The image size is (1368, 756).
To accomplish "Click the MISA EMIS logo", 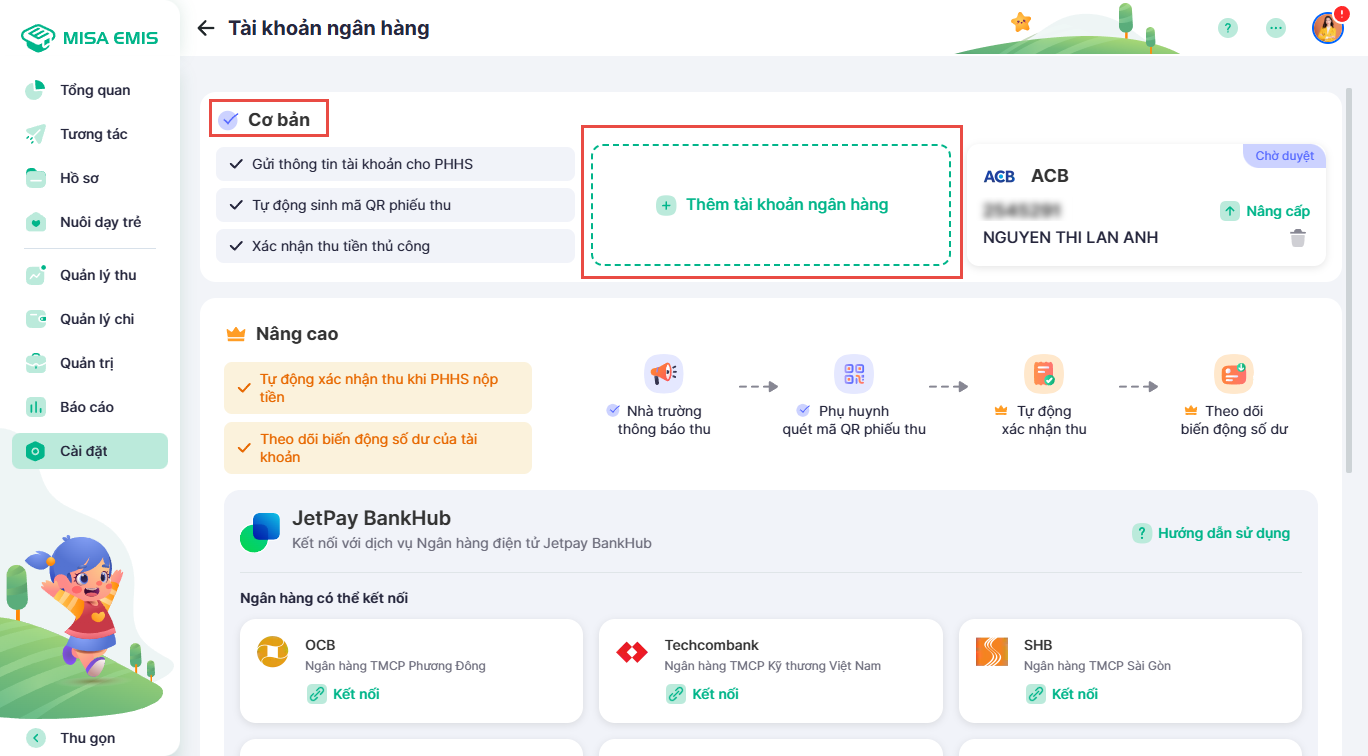I will 90,38.
